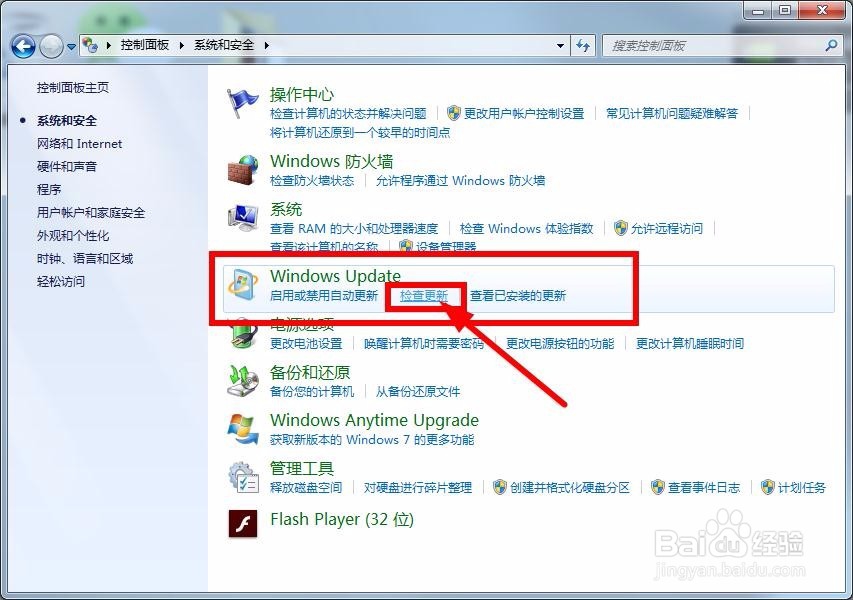Click the Action Center flag icon
The height and width of the screenshot is (600, 853).
242,103
